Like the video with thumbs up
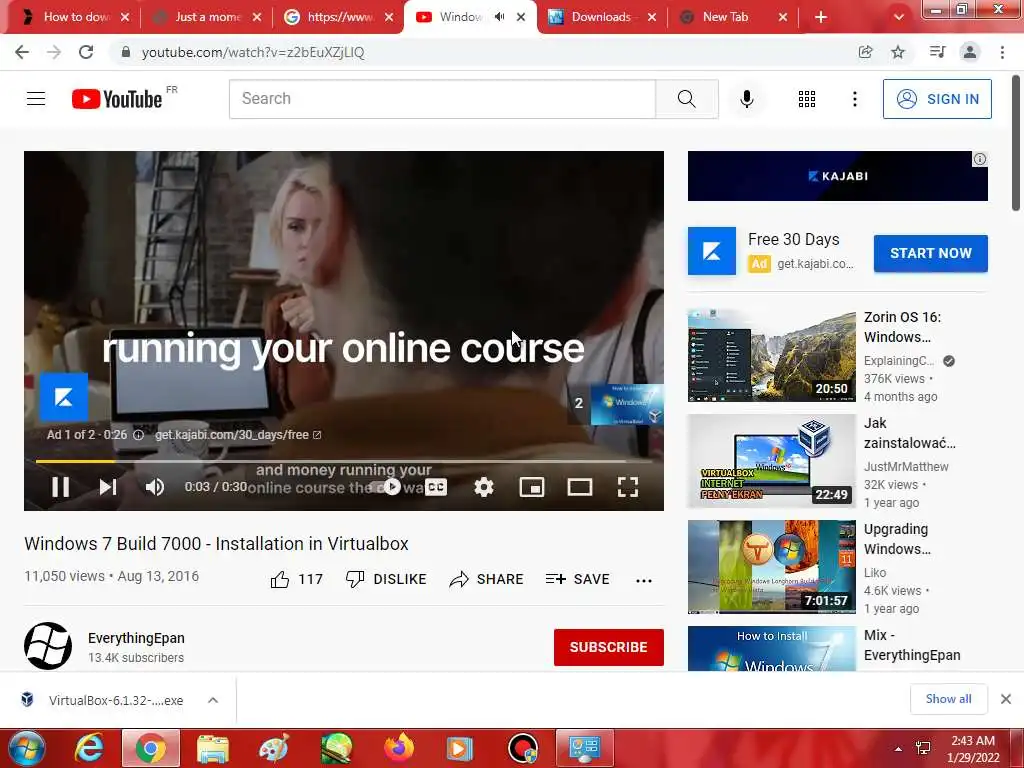Screen dimensions: 1024x768 (x=296, y=579)
